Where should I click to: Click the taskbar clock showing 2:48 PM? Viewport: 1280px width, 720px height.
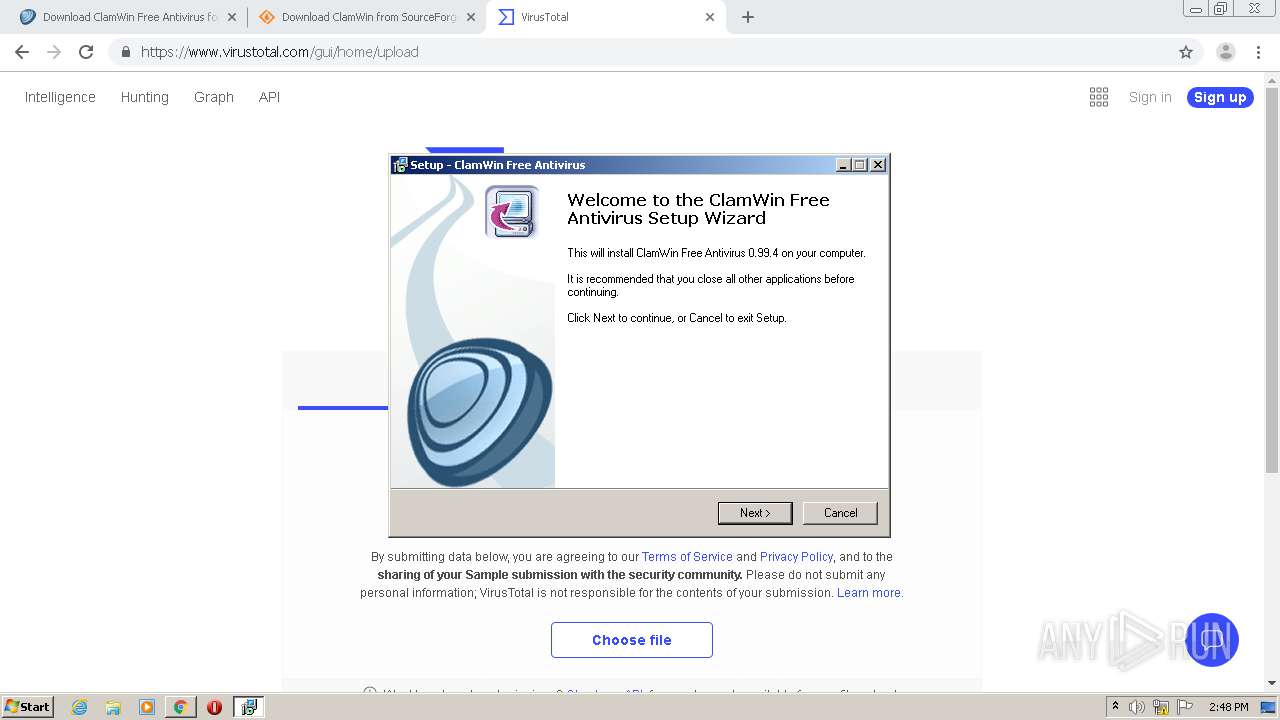[x=1228, y=707]
